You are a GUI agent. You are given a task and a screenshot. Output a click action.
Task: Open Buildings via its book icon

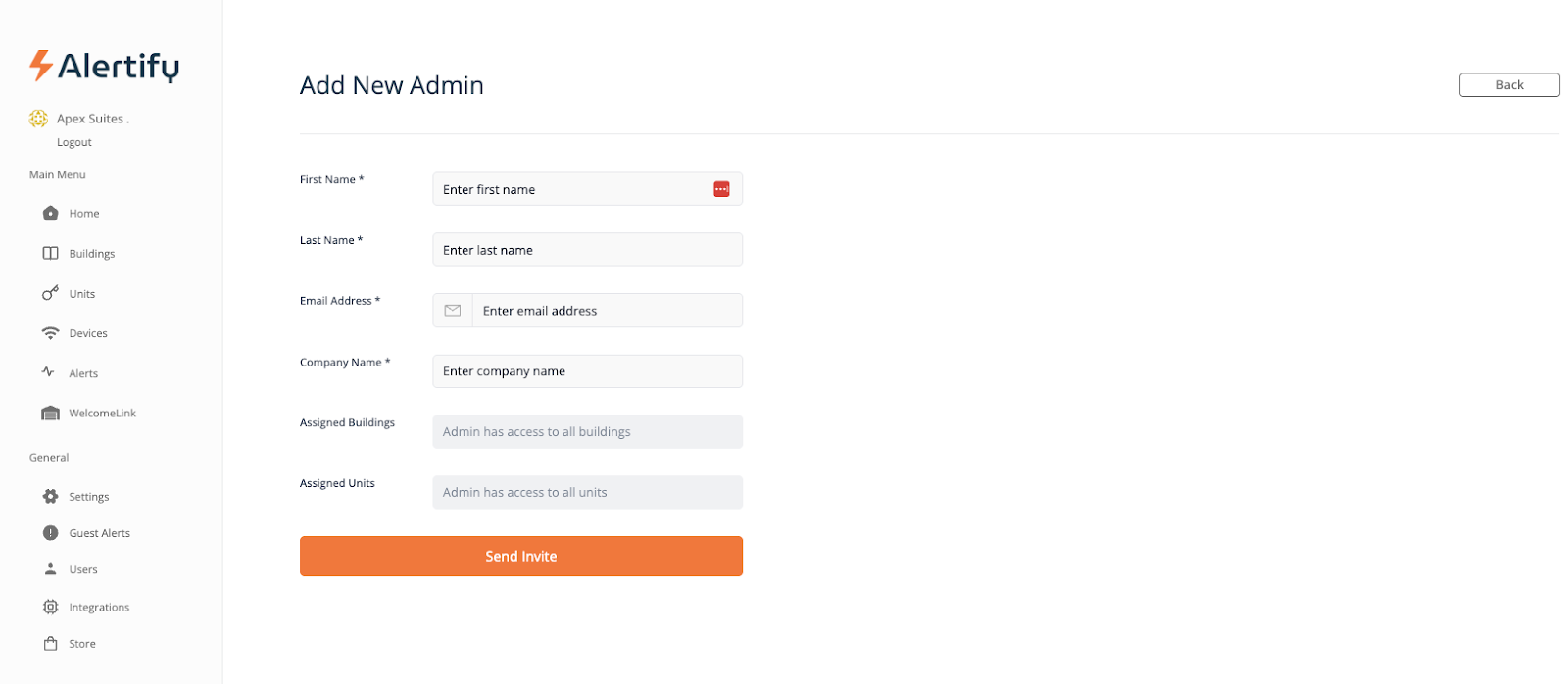(x=51, y=254)
